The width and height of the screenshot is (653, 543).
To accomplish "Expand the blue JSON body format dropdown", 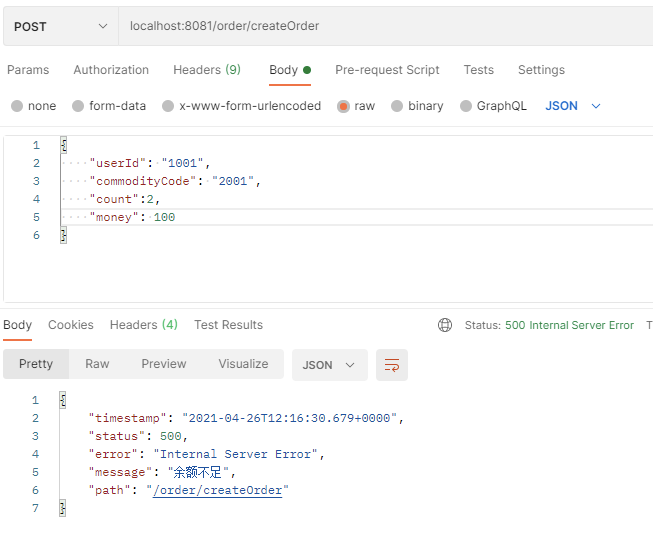I will pos(573,106).
